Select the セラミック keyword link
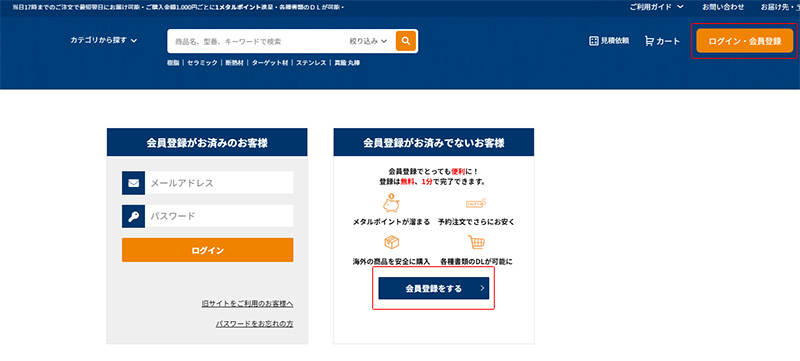Screen dimensions: 800x361 click(x=203, y=63)
